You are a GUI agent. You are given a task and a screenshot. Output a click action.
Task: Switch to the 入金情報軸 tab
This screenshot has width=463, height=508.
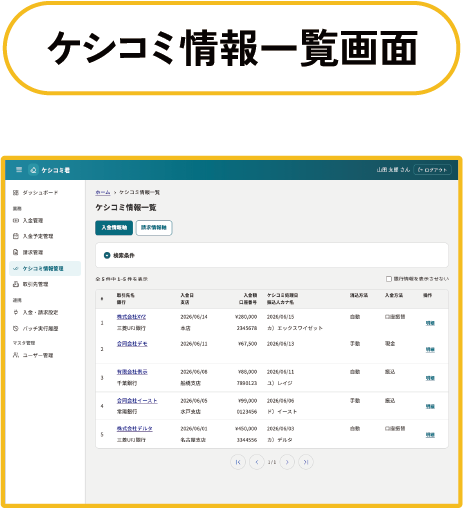[114, 228]
